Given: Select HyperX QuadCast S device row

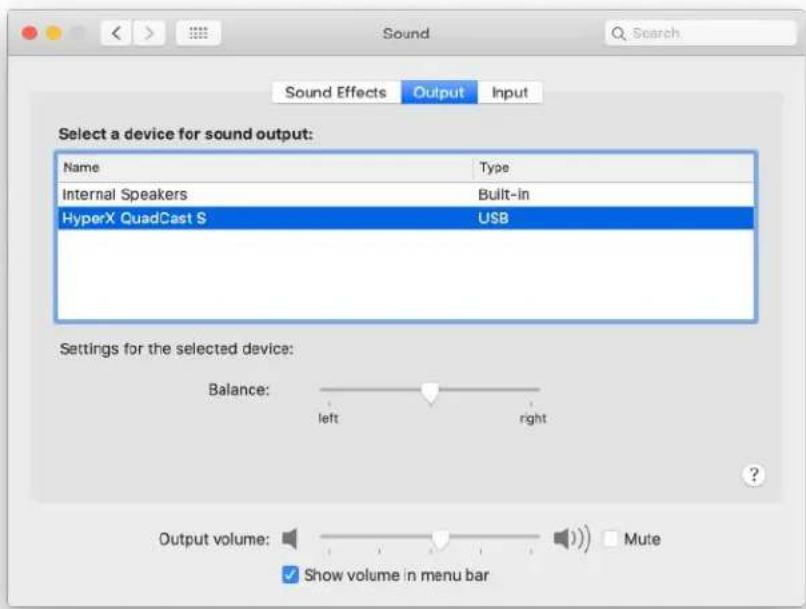Looking at the screenshot, I should point(406,218).
